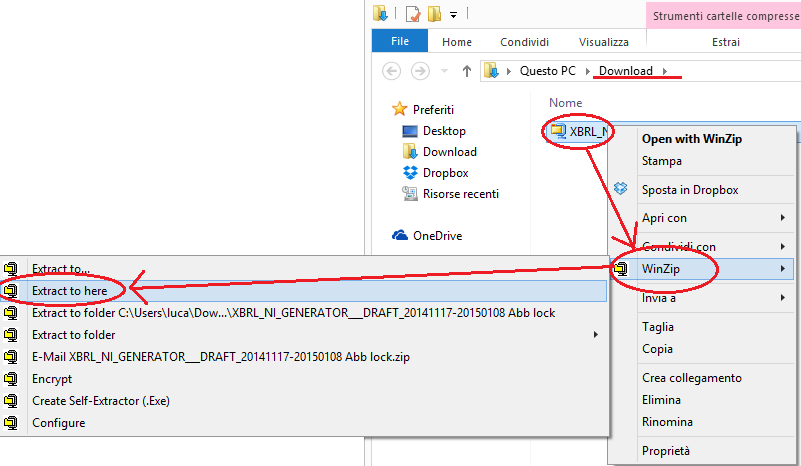Expand the Extract to folder submenu arrow

[596, 335]
